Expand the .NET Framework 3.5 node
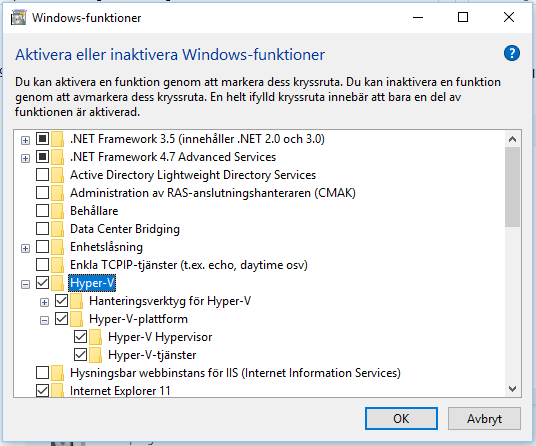The image size is (536, 446). 25,140
